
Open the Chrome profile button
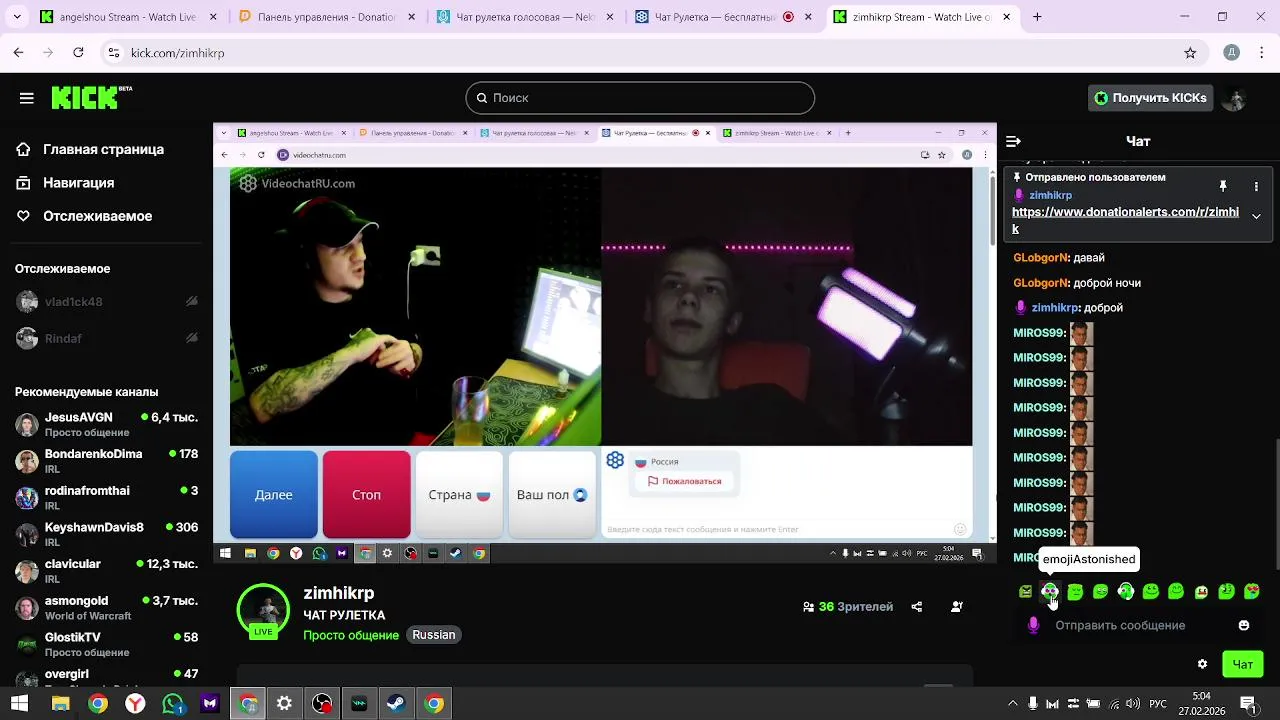point(1232,53)
